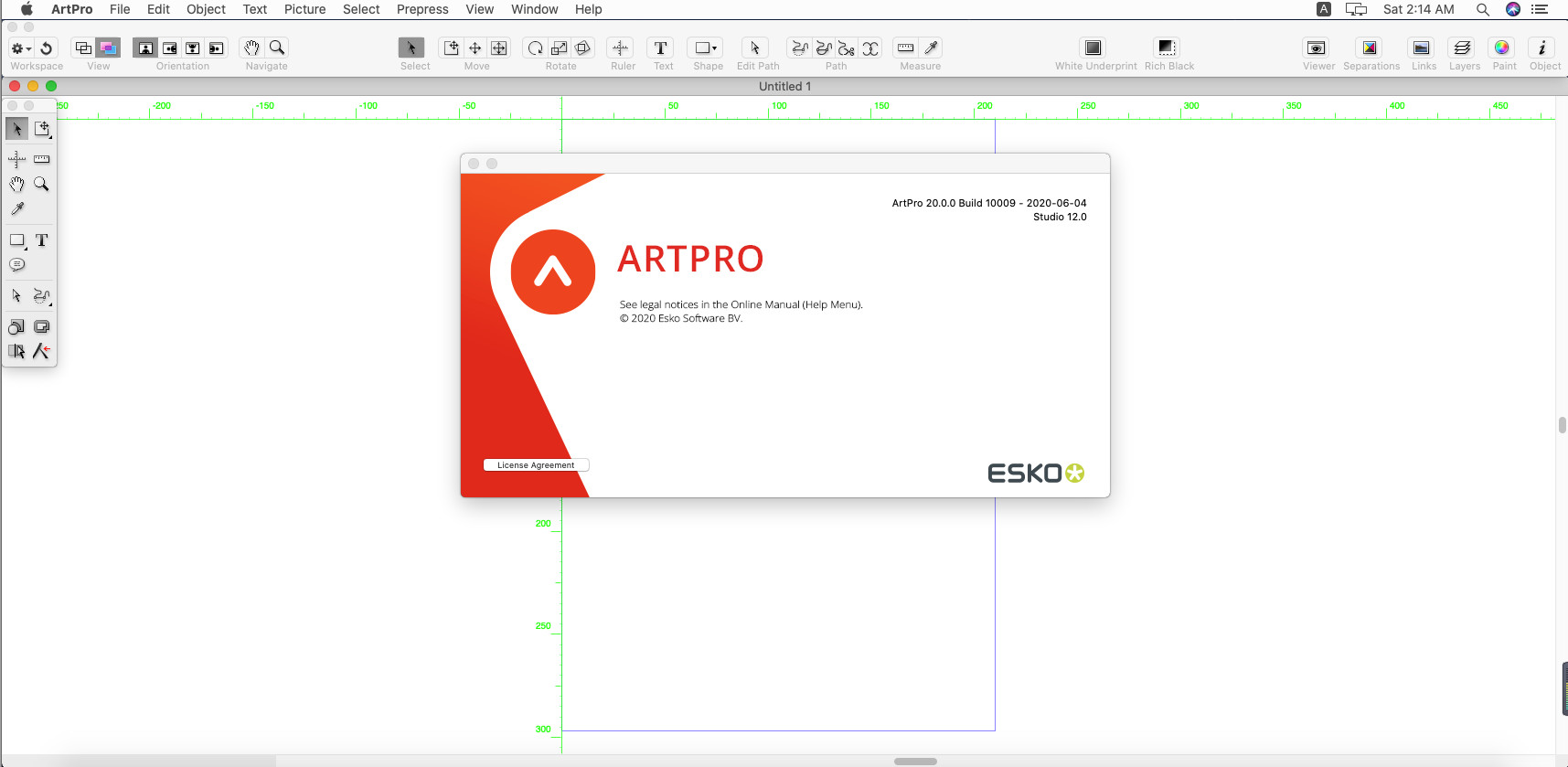Click the boxed Move icon in toolbar
This screenshot has height=767, width=1568.
point(499,48)
